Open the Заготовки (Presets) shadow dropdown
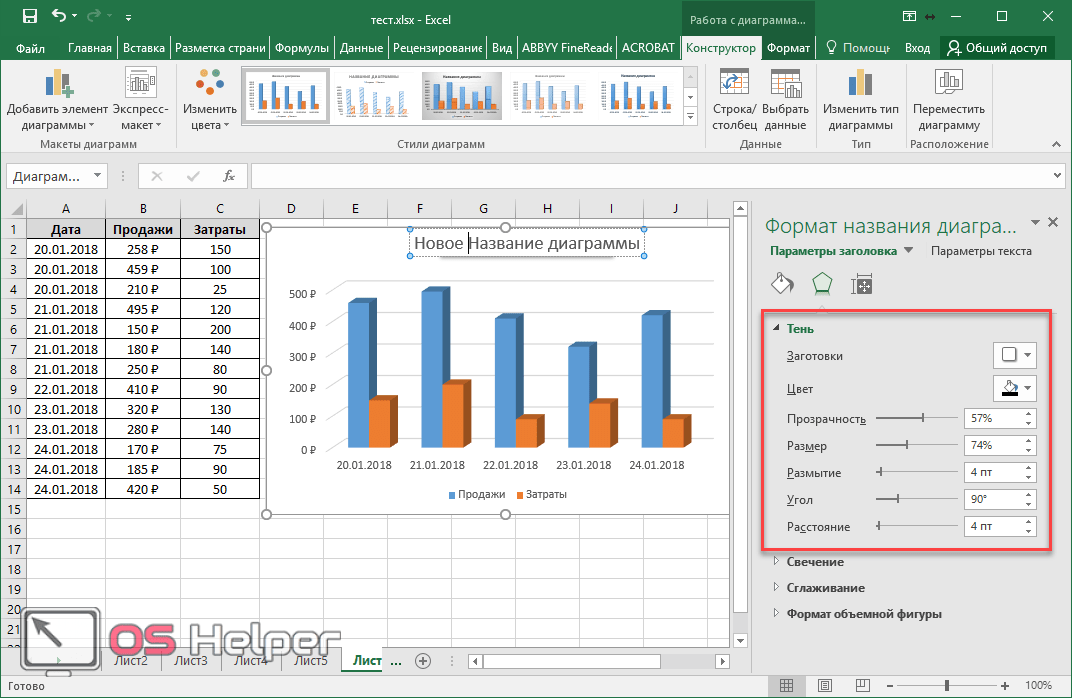The width and height of the screenshot is (1072, 698). [x=1014, y=355]
